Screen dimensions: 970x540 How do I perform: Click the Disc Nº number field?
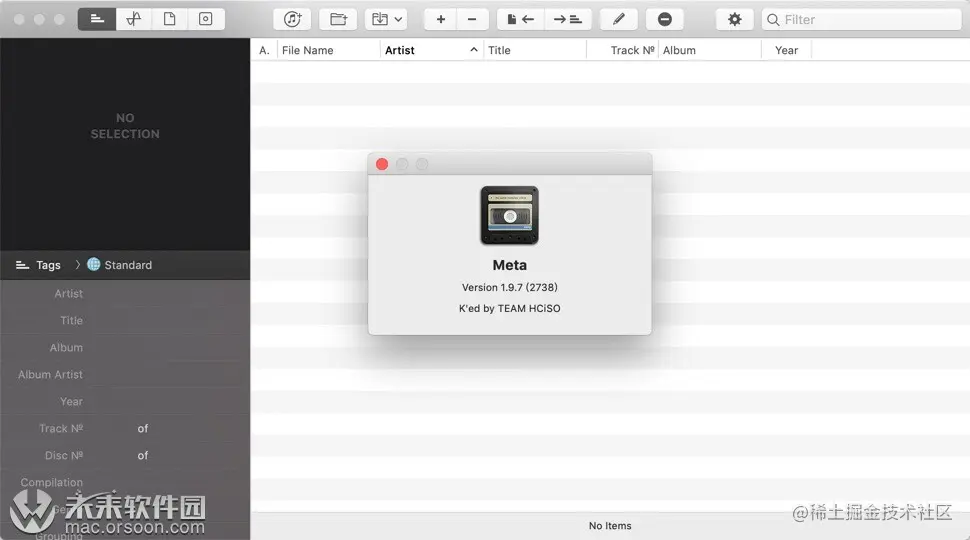click(x=110, y=455)
